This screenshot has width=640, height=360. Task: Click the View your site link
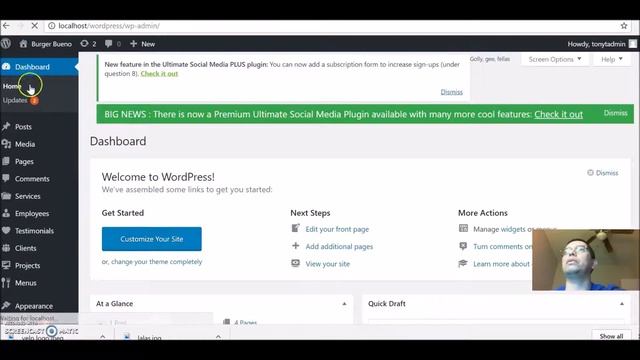click(328, 264)
